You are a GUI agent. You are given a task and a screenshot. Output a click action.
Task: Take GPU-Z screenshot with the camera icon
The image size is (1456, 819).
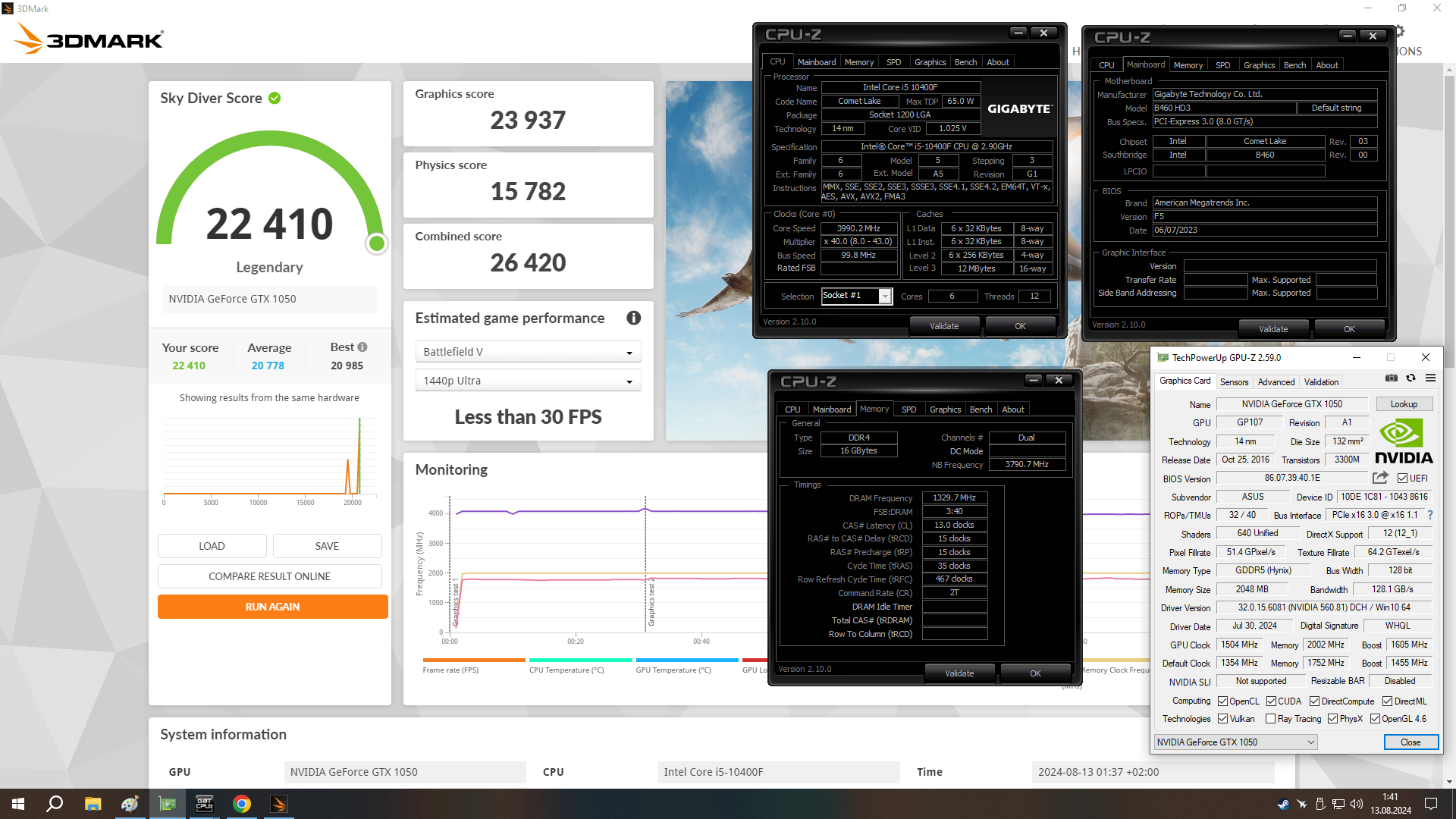coord(1391,378)
